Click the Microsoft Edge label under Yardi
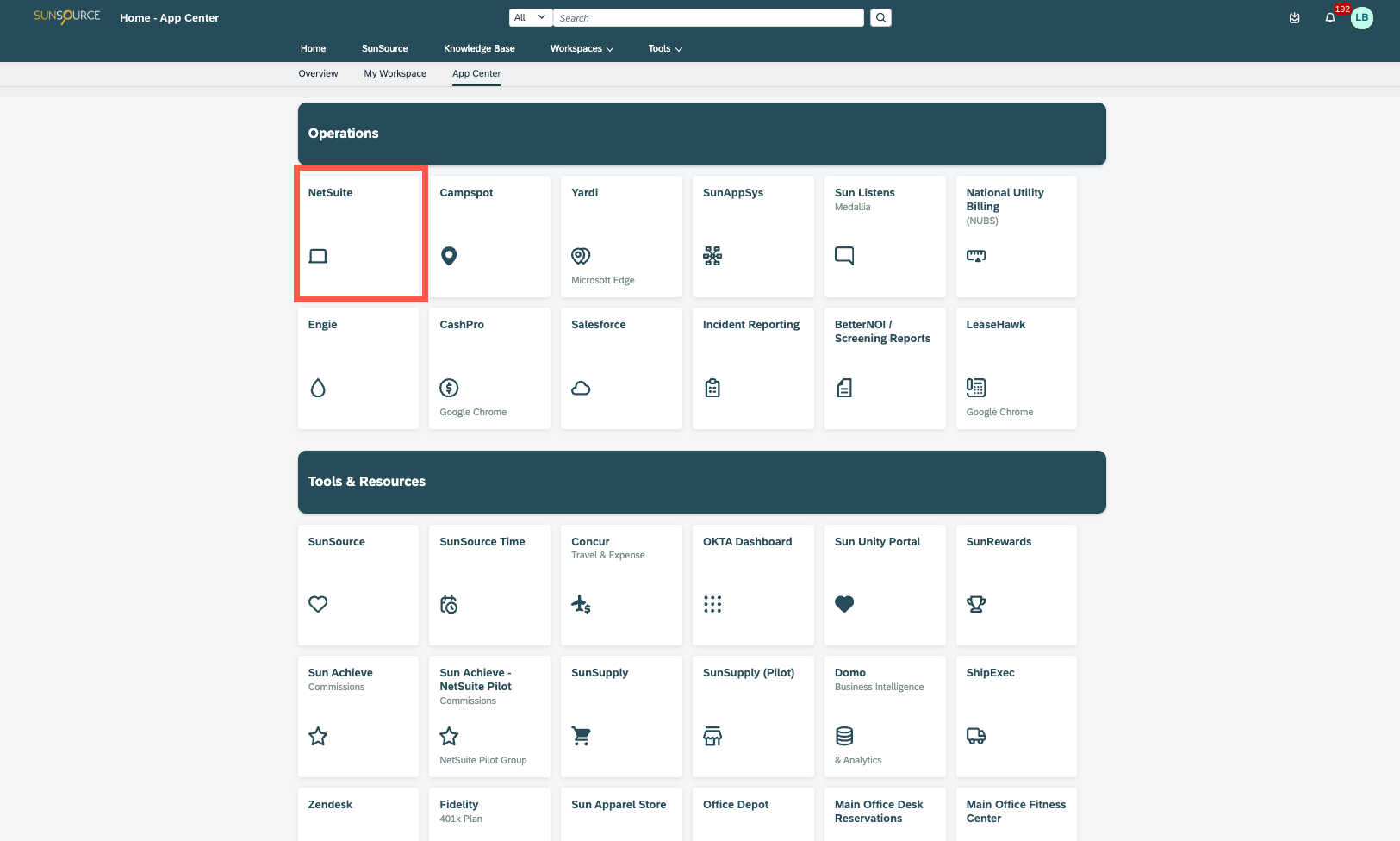Screen dimensions: 1400x841 (603, 280)
